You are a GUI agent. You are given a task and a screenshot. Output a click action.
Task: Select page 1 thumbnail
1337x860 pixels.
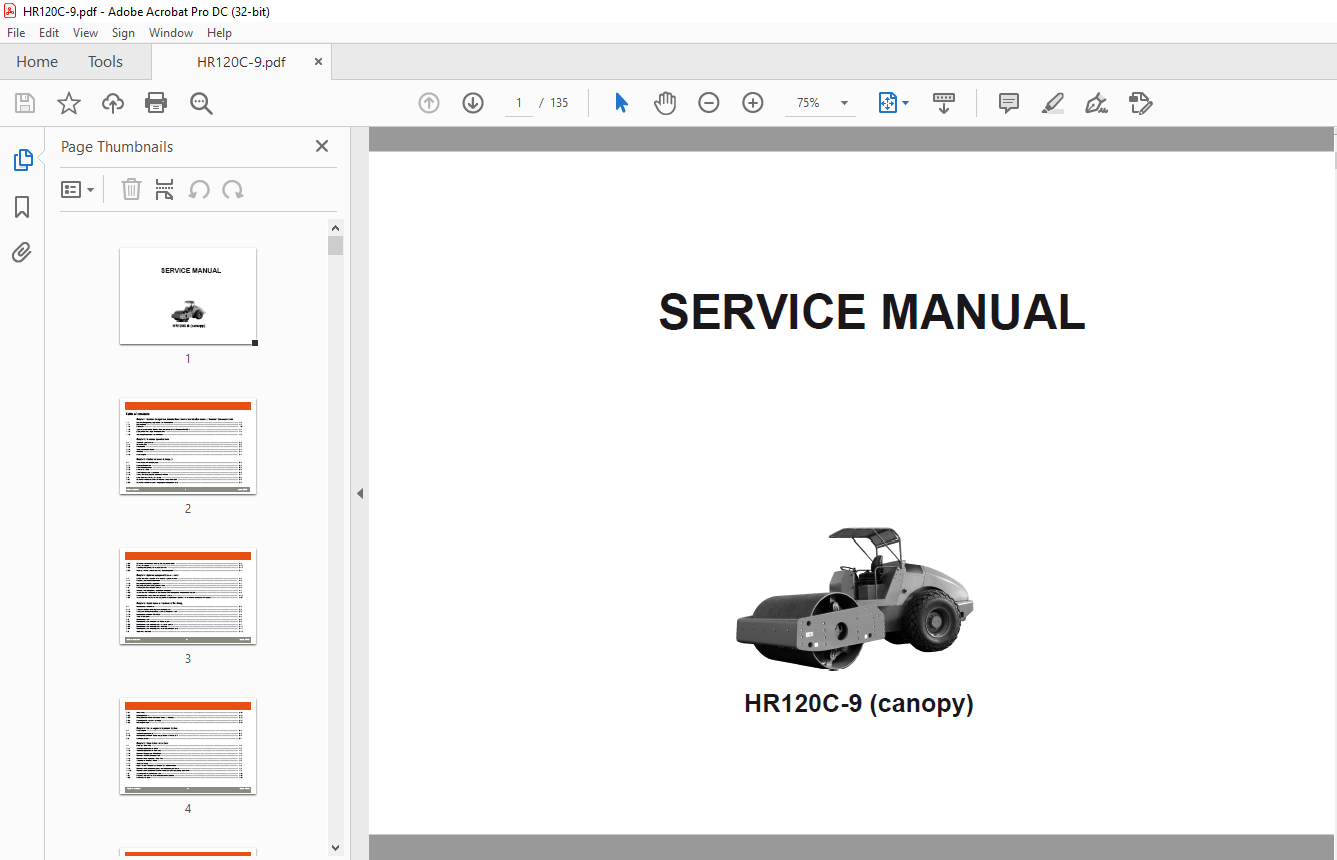[x=188, y=296]
